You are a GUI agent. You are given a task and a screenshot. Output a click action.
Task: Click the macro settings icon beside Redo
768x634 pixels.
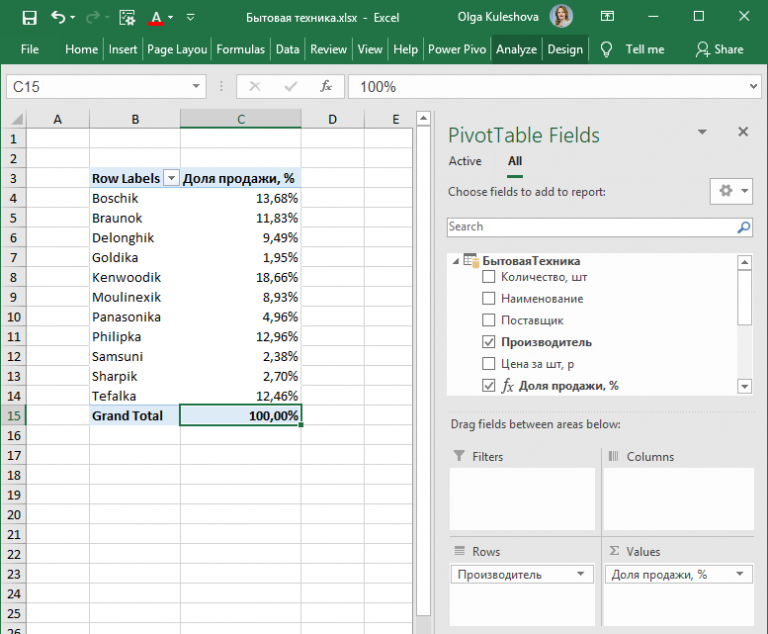tap(127, 18)
